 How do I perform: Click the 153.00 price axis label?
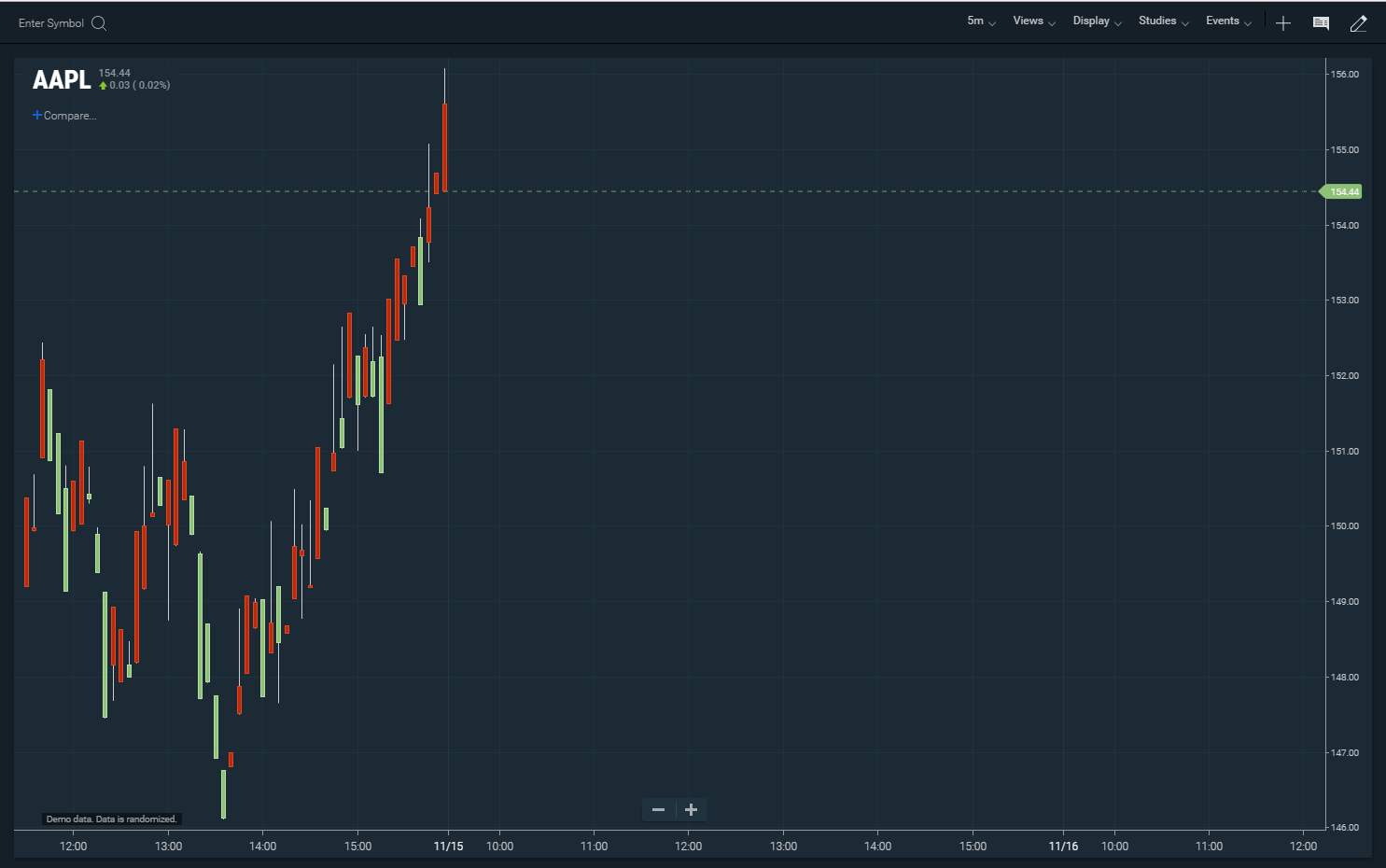point(1344,301)
